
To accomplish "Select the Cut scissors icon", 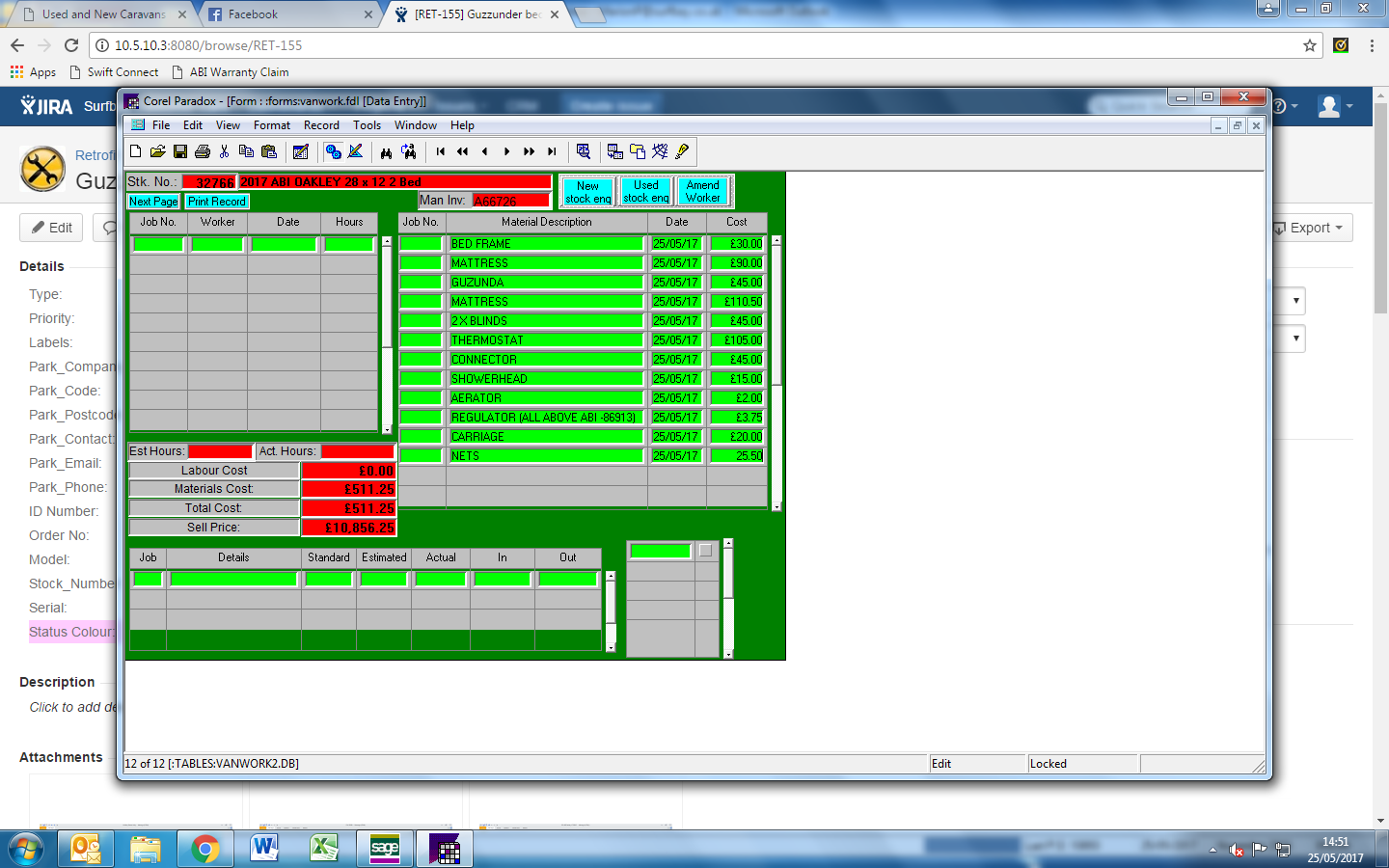I will (x=225, y=151).
